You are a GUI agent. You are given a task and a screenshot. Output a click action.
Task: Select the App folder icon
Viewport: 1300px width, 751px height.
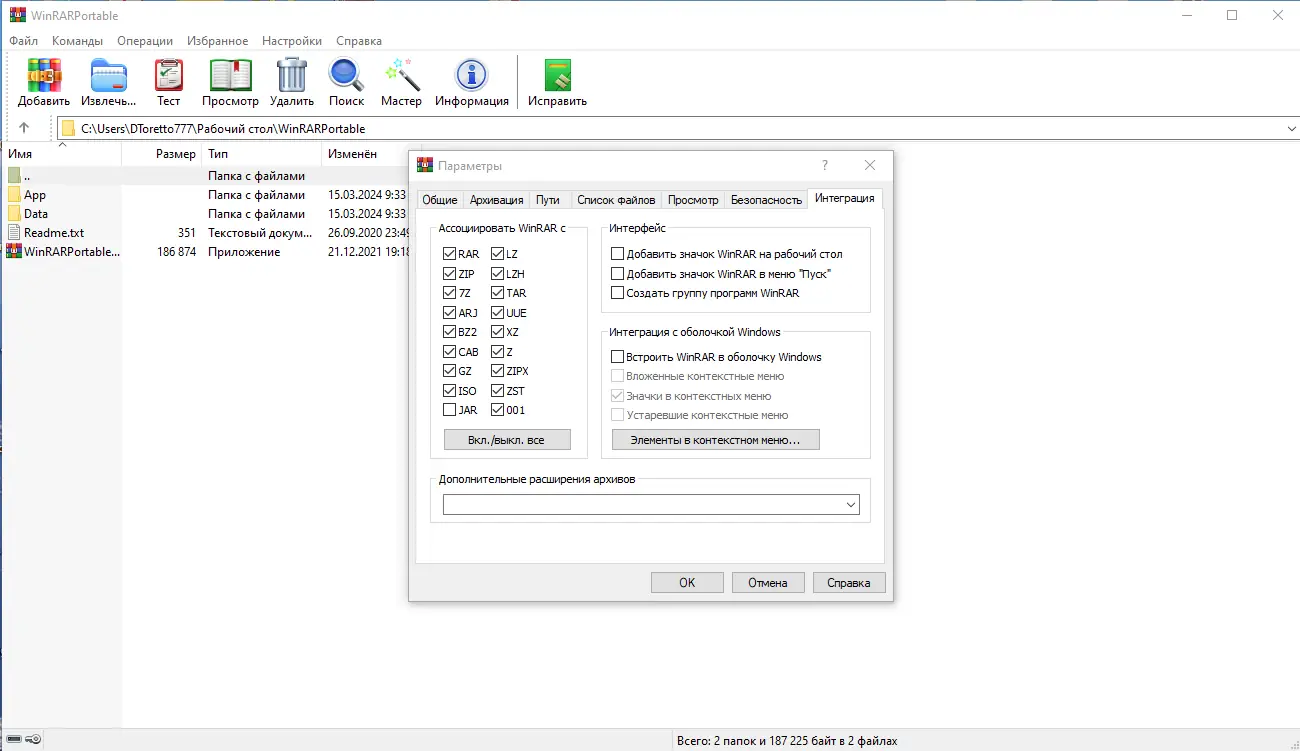(14, 195)
